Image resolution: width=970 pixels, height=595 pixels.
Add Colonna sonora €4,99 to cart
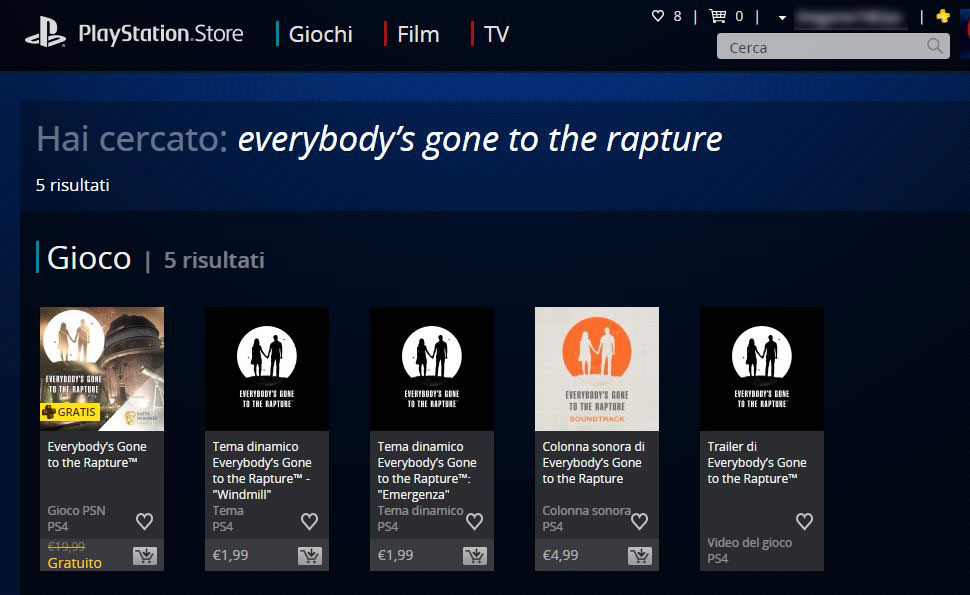coord(640,556)
